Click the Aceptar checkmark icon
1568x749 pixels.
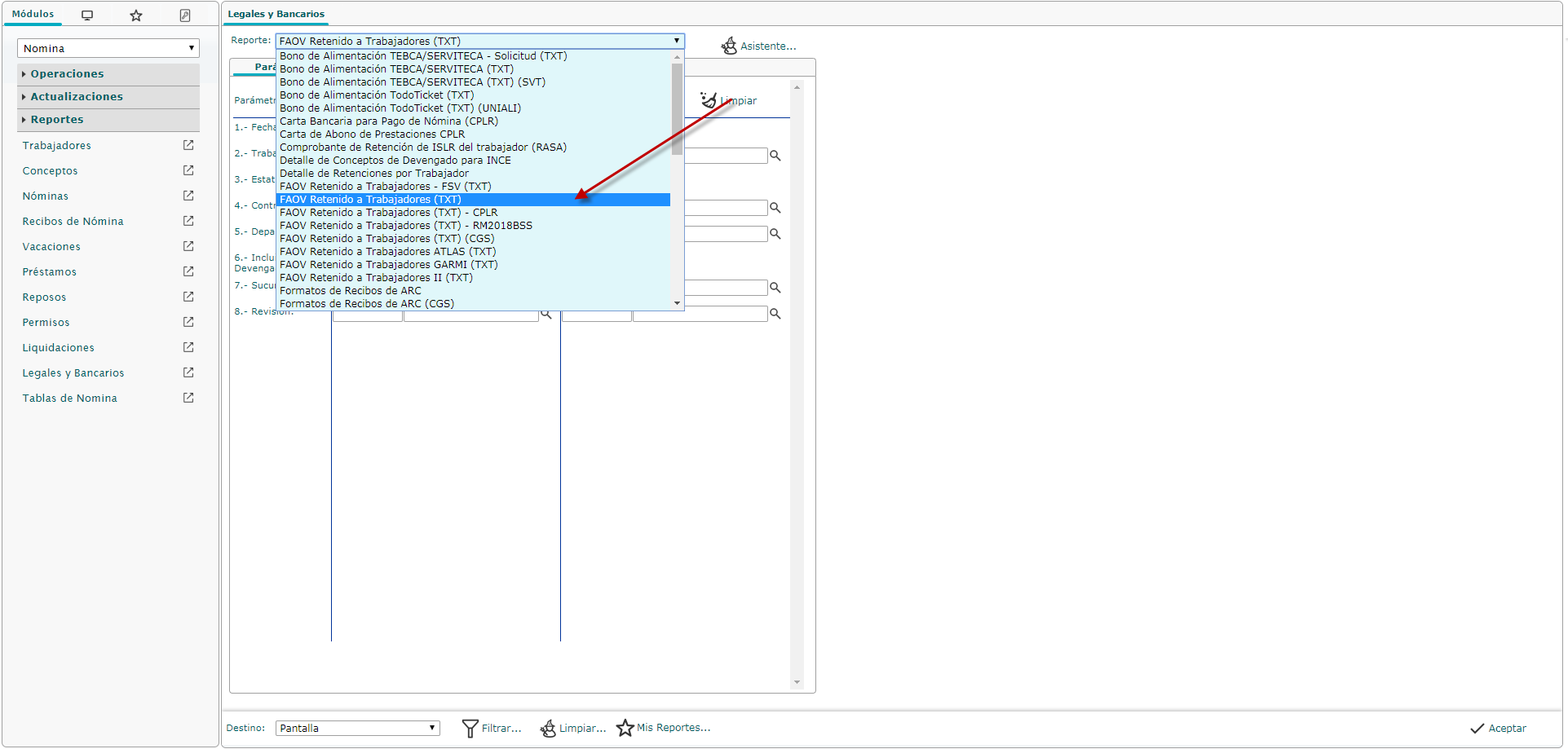[x=1477, y=729]
